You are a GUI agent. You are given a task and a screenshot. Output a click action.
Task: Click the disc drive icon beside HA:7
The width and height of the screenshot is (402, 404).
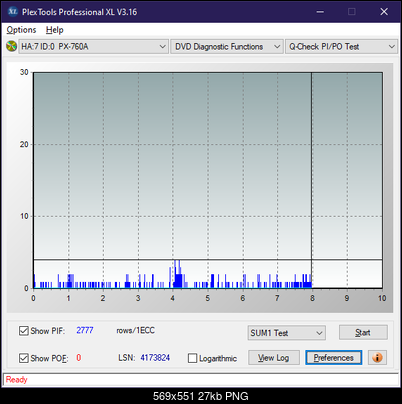click(11, 46)
